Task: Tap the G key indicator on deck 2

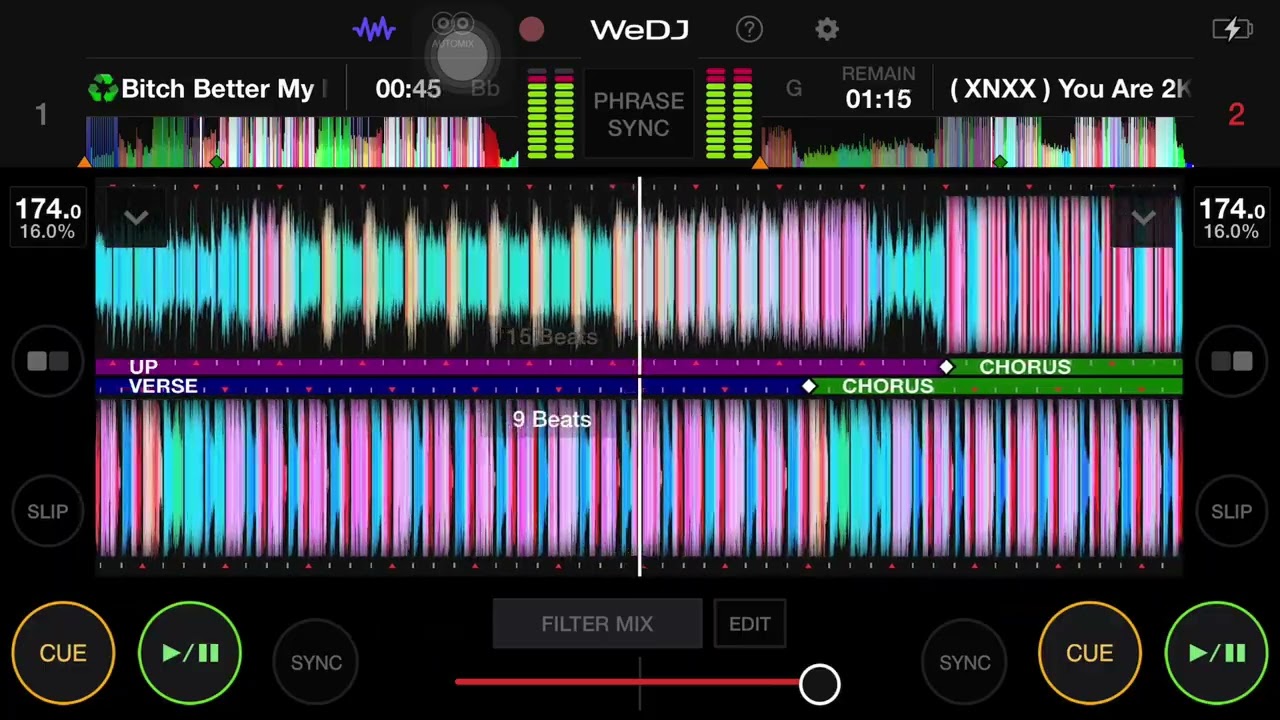Action: click(794, 89)
